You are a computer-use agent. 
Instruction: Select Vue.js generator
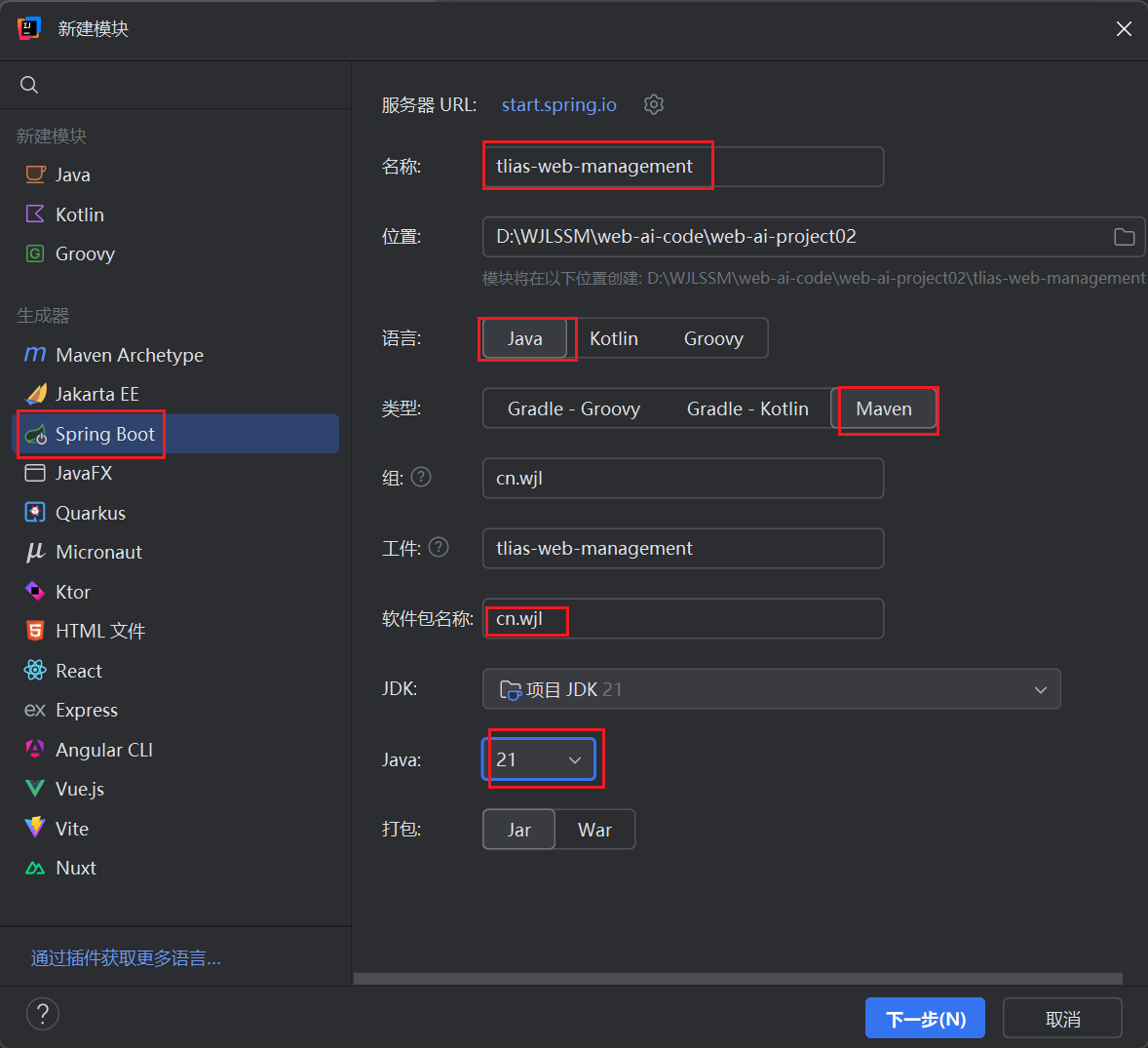point(175,789)
